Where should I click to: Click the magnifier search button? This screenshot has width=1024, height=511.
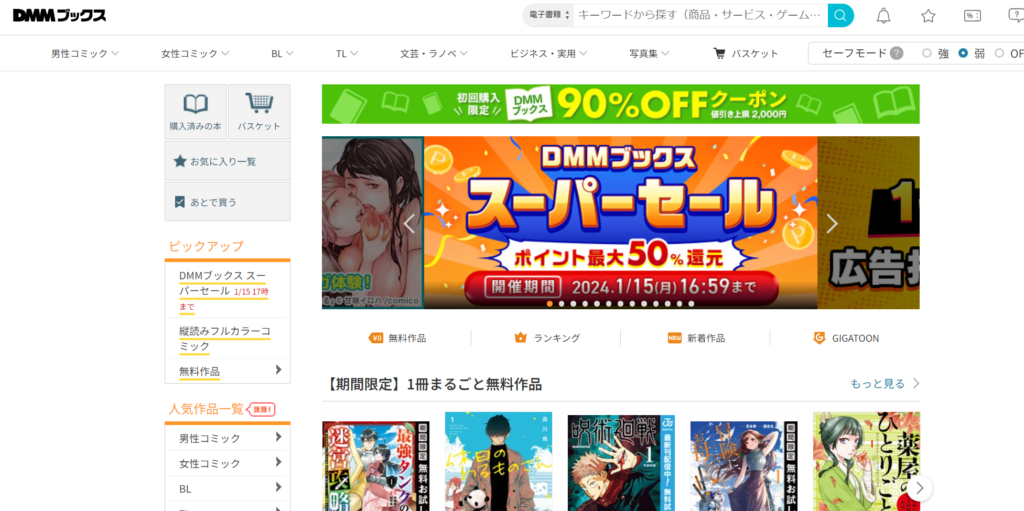point(840,15)
